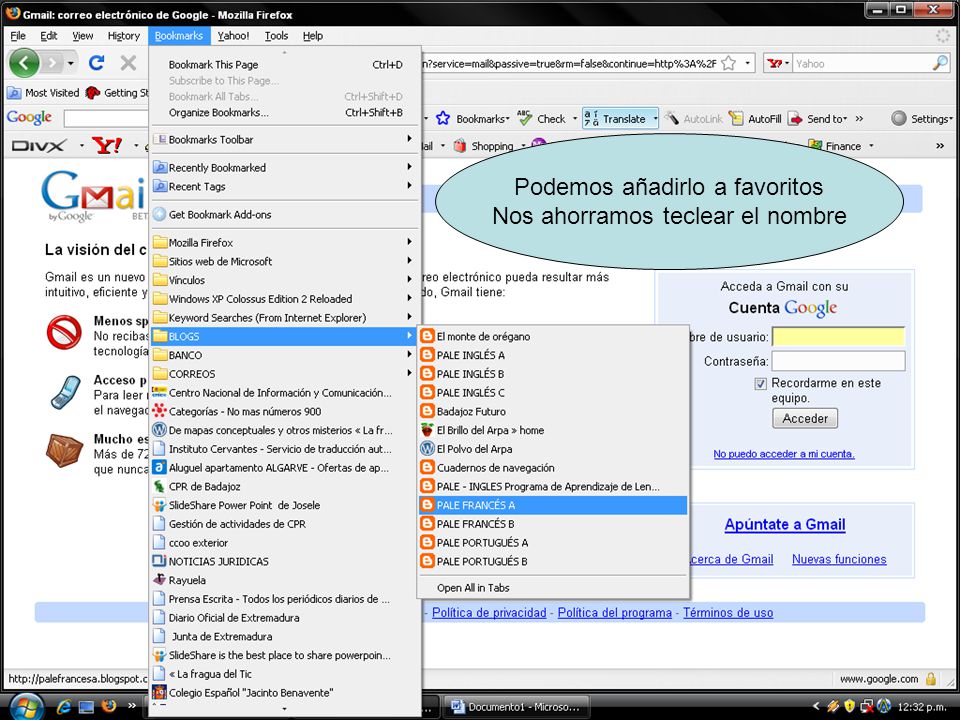Click the padlock icon in the status bar
The width and height of the screenshot is (960, 720).
(x=931, y=678)
